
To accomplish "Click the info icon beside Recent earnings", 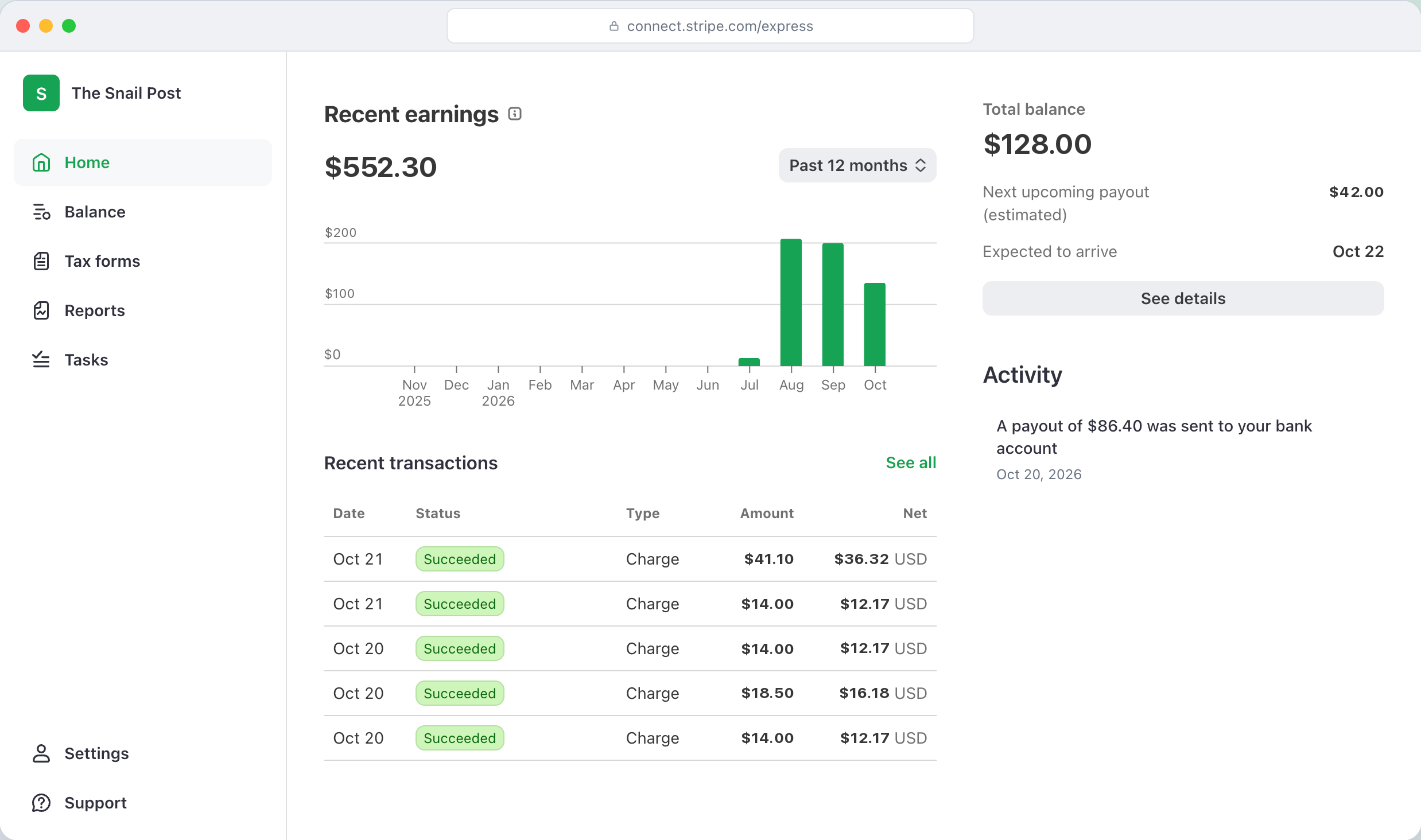I will [x=515, y=114].
